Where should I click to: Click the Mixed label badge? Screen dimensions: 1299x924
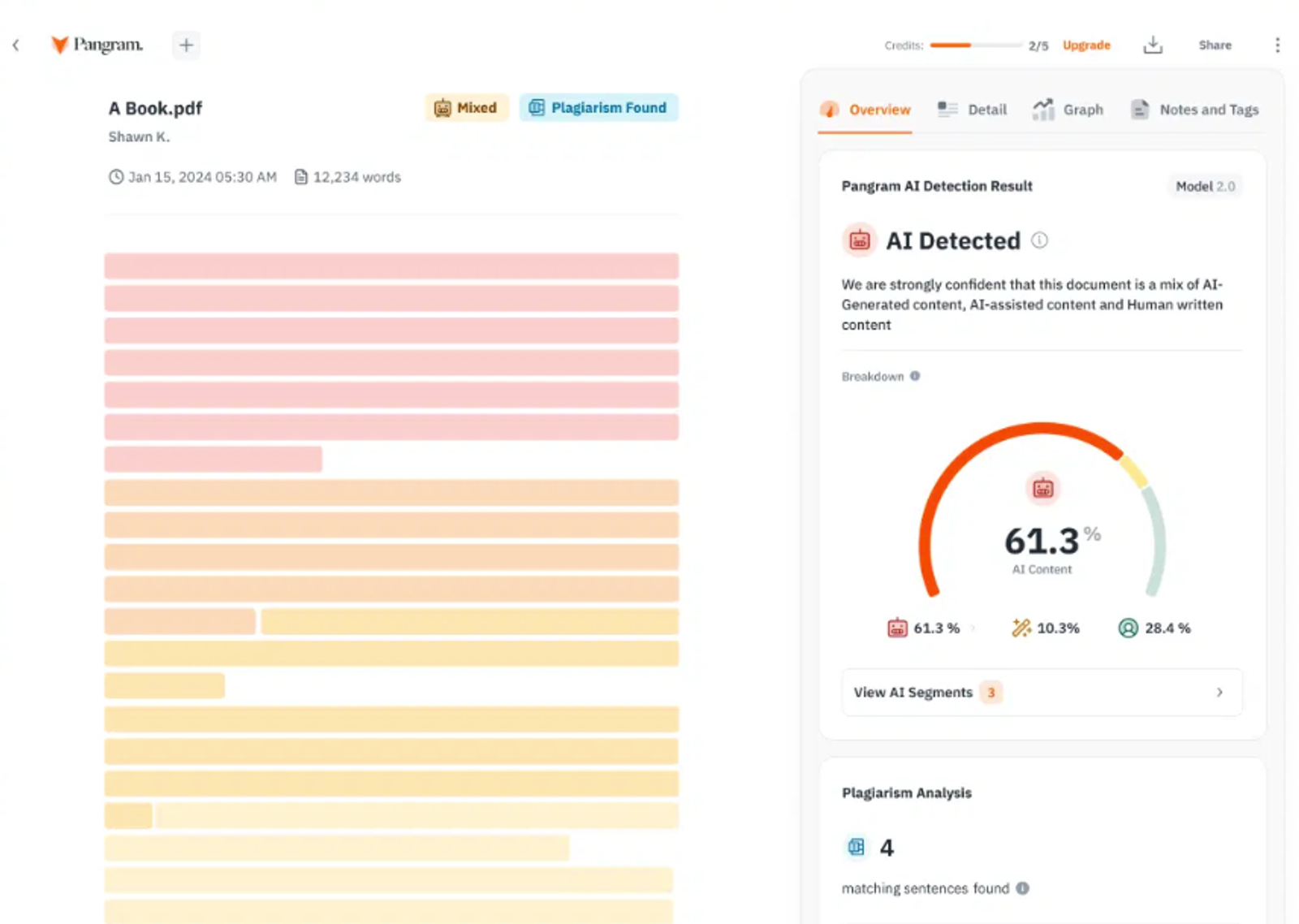466,108
